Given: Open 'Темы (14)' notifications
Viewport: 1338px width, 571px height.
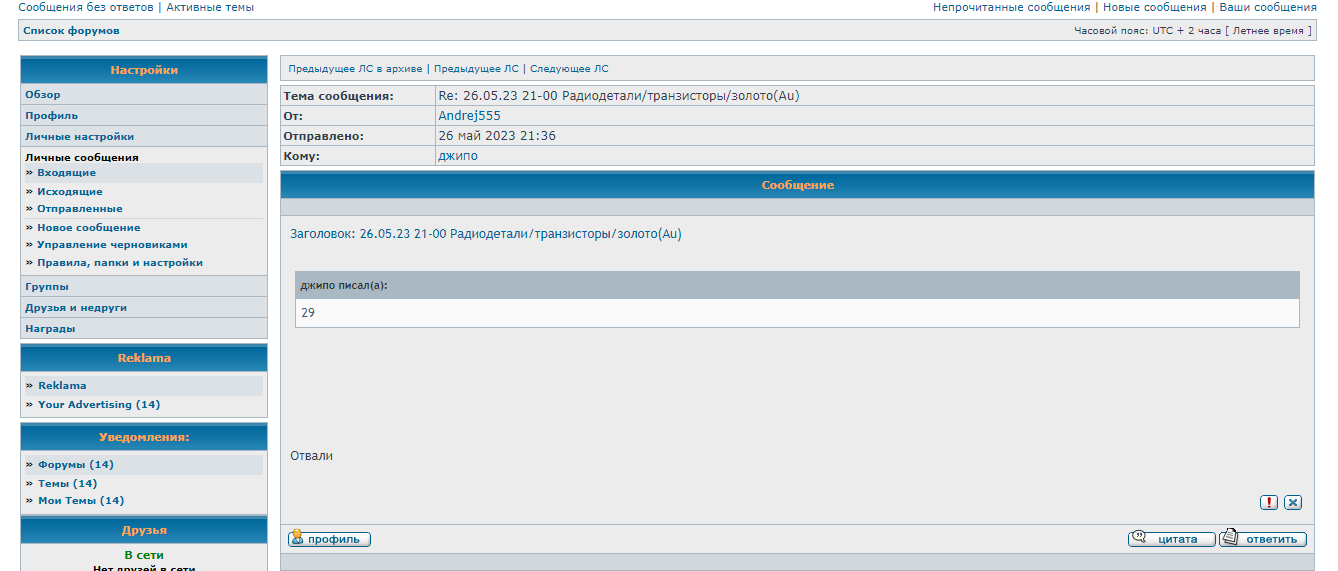Looking at the screenshot, I should pyautogui.click(x=67, y=483).
